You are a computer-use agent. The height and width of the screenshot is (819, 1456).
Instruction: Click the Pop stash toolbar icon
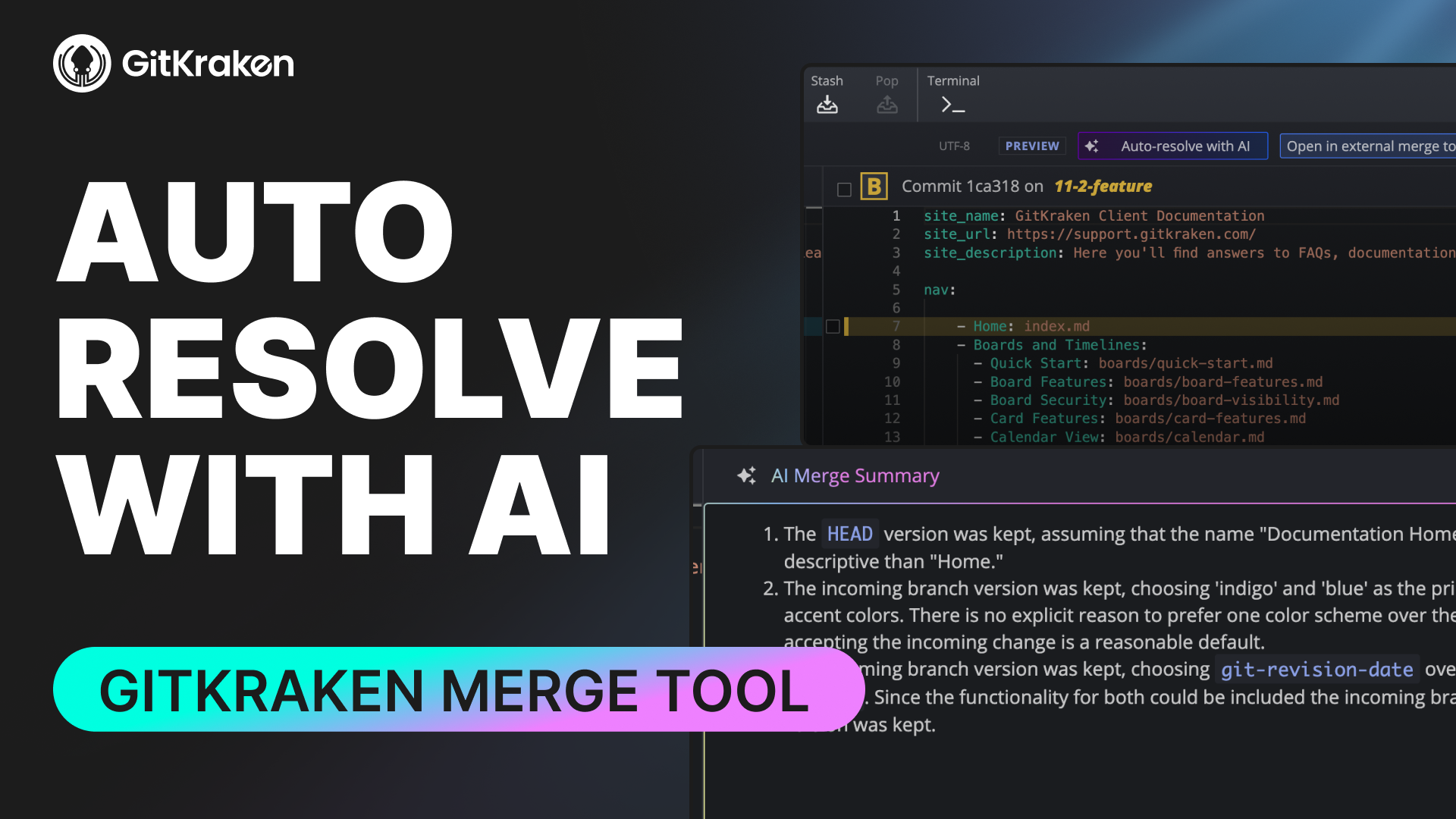coord(886,105)
